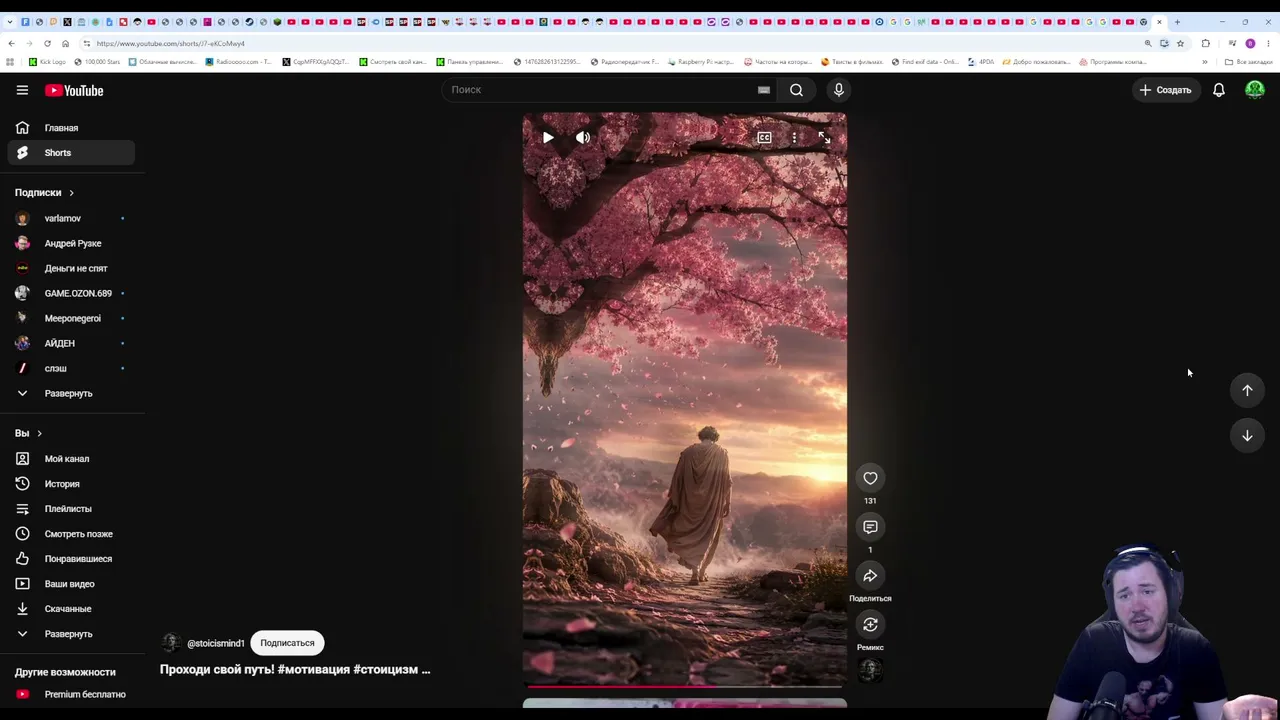Image resolution: width=1280 pixels, height=720 pixels.
Task: Open the @stoicismind1 channel link
Action: click(x=216, y=643)
